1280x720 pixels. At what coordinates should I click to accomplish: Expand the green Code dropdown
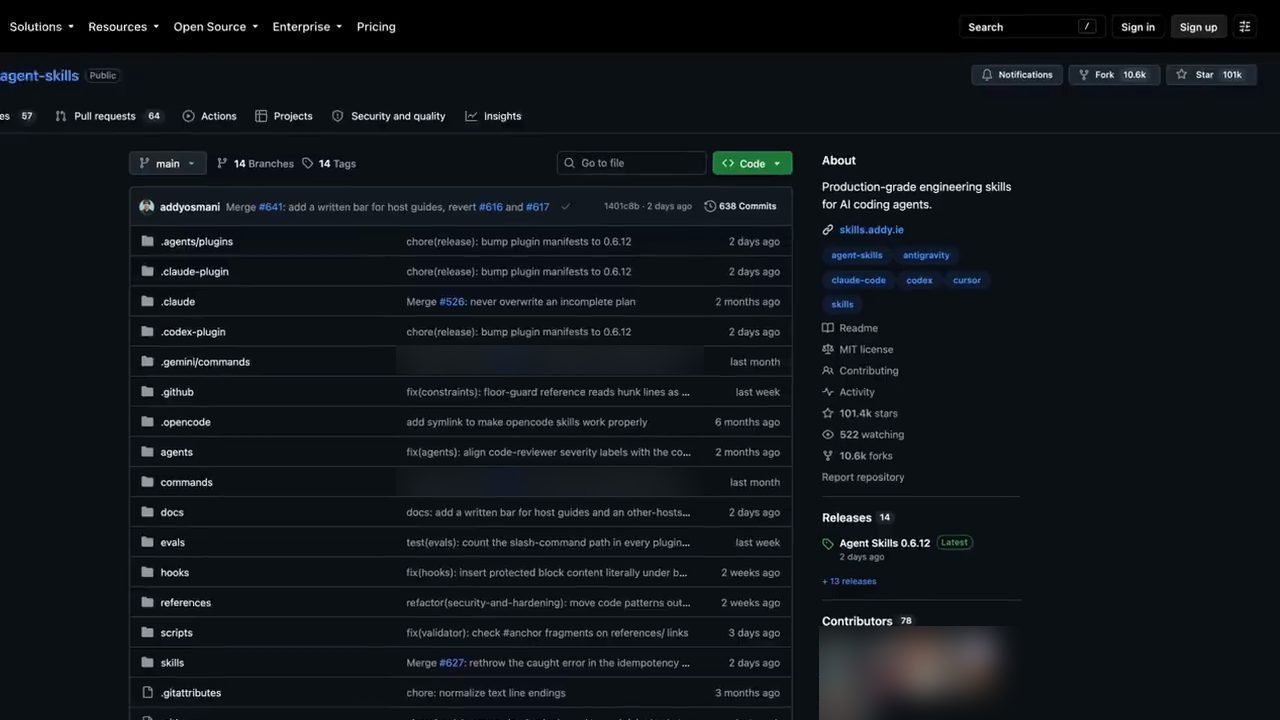pos(752,163)
